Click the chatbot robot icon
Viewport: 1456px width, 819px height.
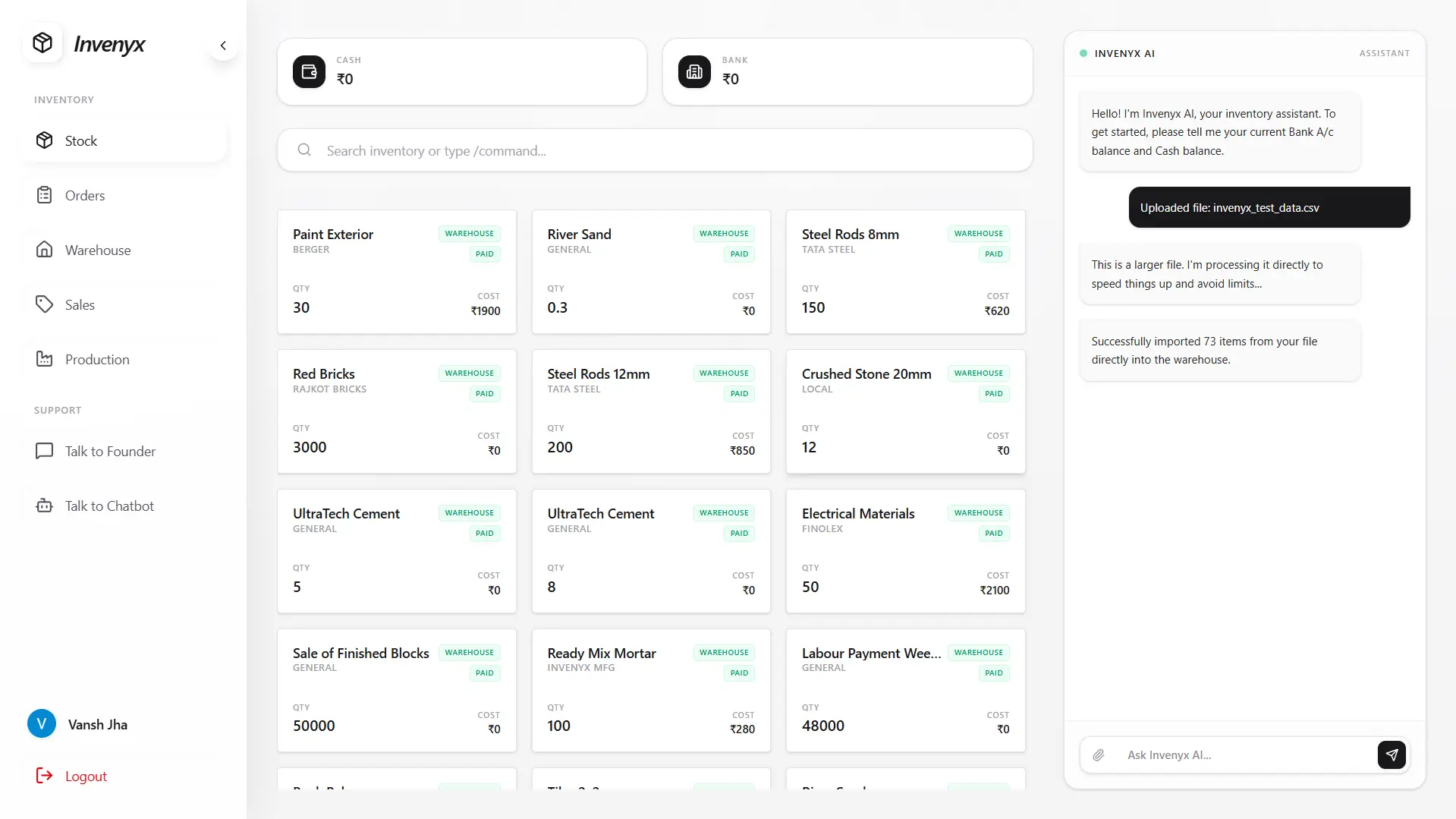(x=45, y=506)
